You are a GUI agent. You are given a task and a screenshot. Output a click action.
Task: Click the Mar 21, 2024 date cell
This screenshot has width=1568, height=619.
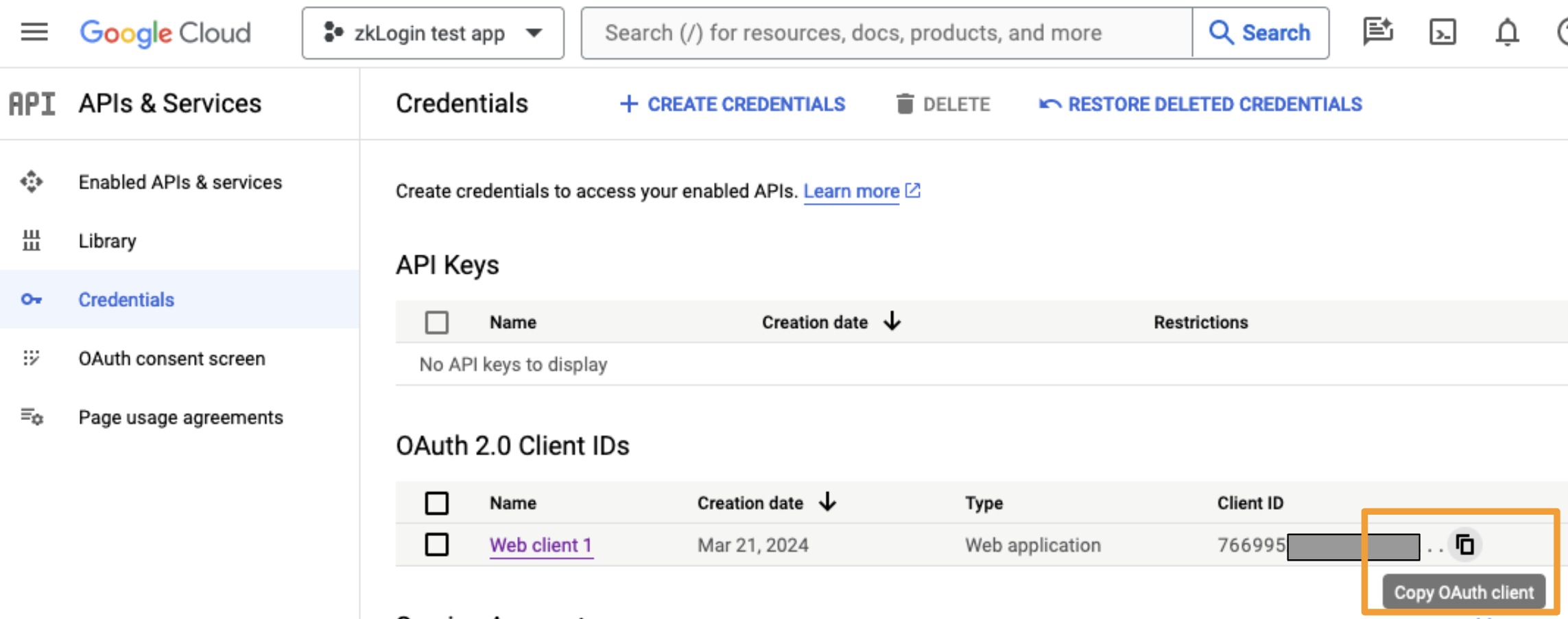click(752, 546)
